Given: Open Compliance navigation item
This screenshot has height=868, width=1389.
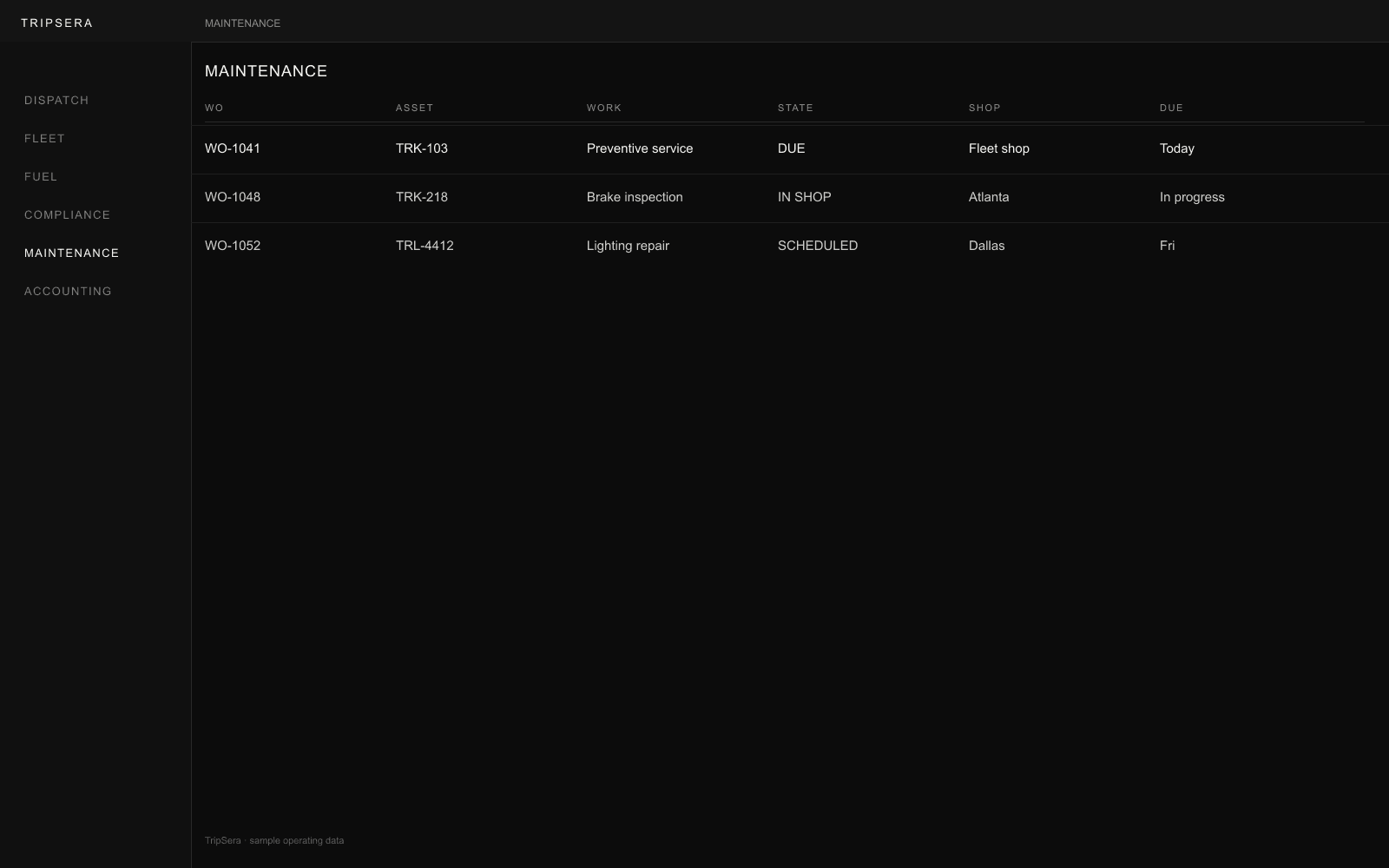Looking at the screenshot, I should [67, 215].
